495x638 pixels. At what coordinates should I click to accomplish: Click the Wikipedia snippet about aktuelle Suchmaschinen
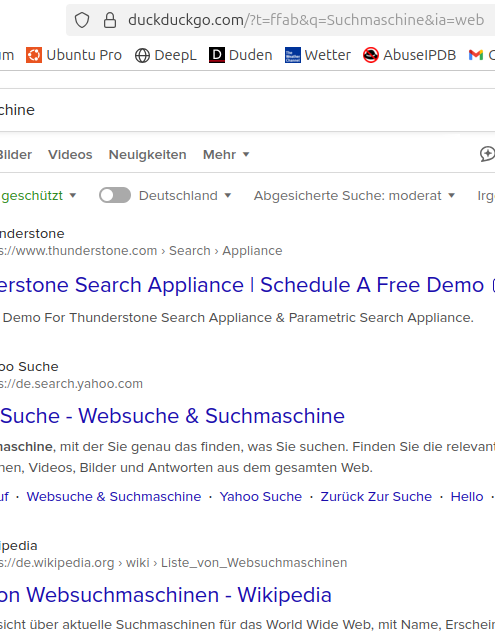pyautogui.click(x=247, y=625)
